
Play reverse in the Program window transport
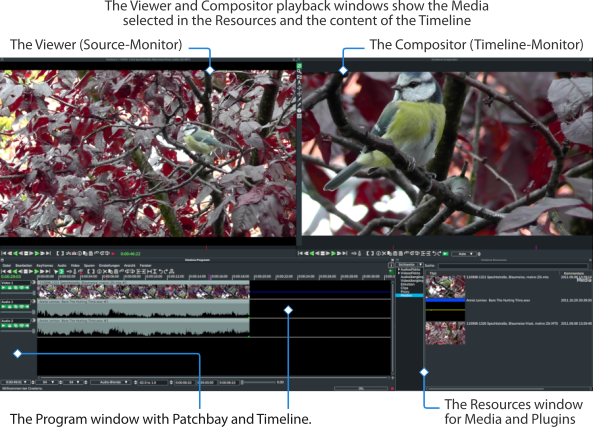[15, 272]
